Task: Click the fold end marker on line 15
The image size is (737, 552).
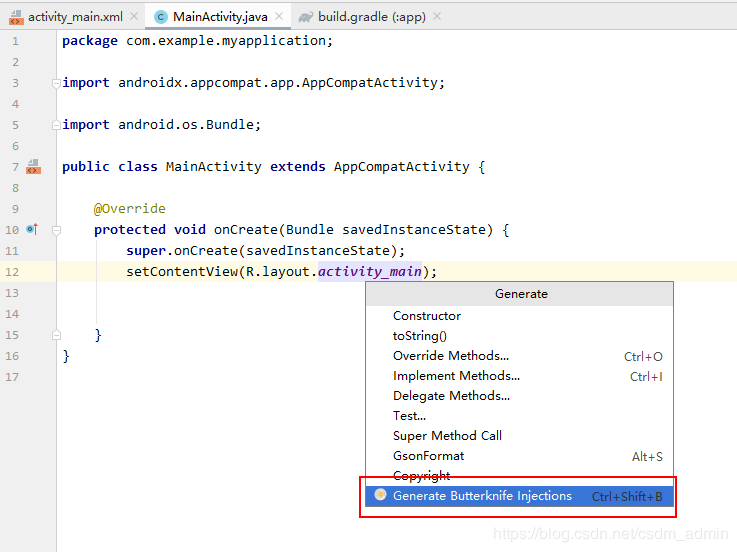Action: 56,335
